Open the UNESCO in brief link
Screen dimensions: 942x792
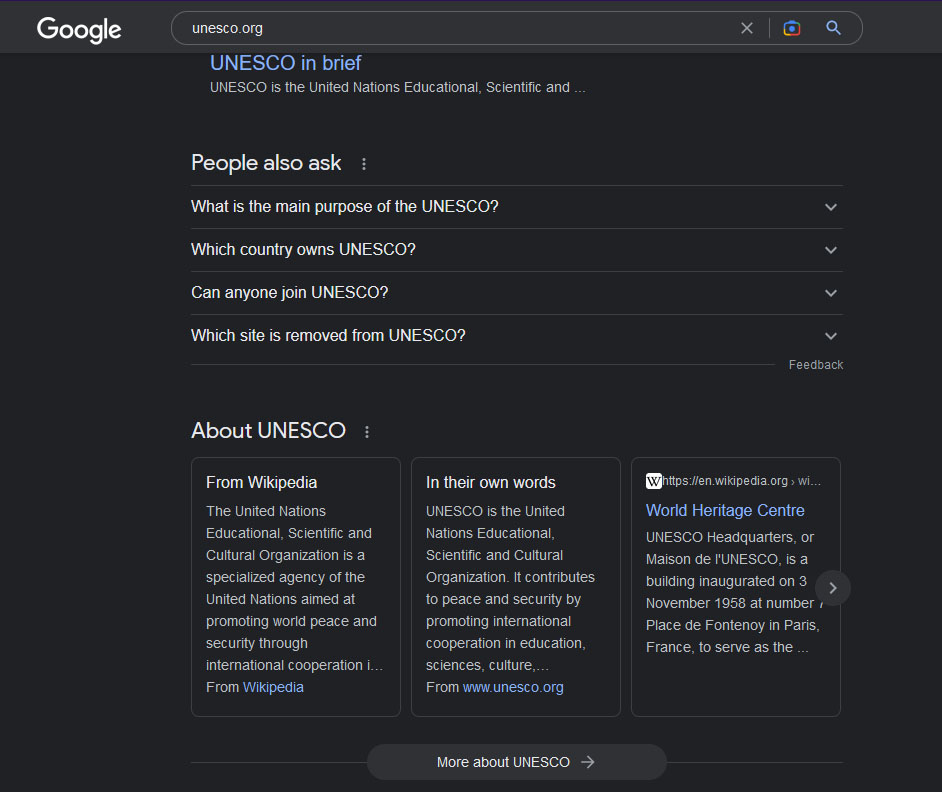285,63
